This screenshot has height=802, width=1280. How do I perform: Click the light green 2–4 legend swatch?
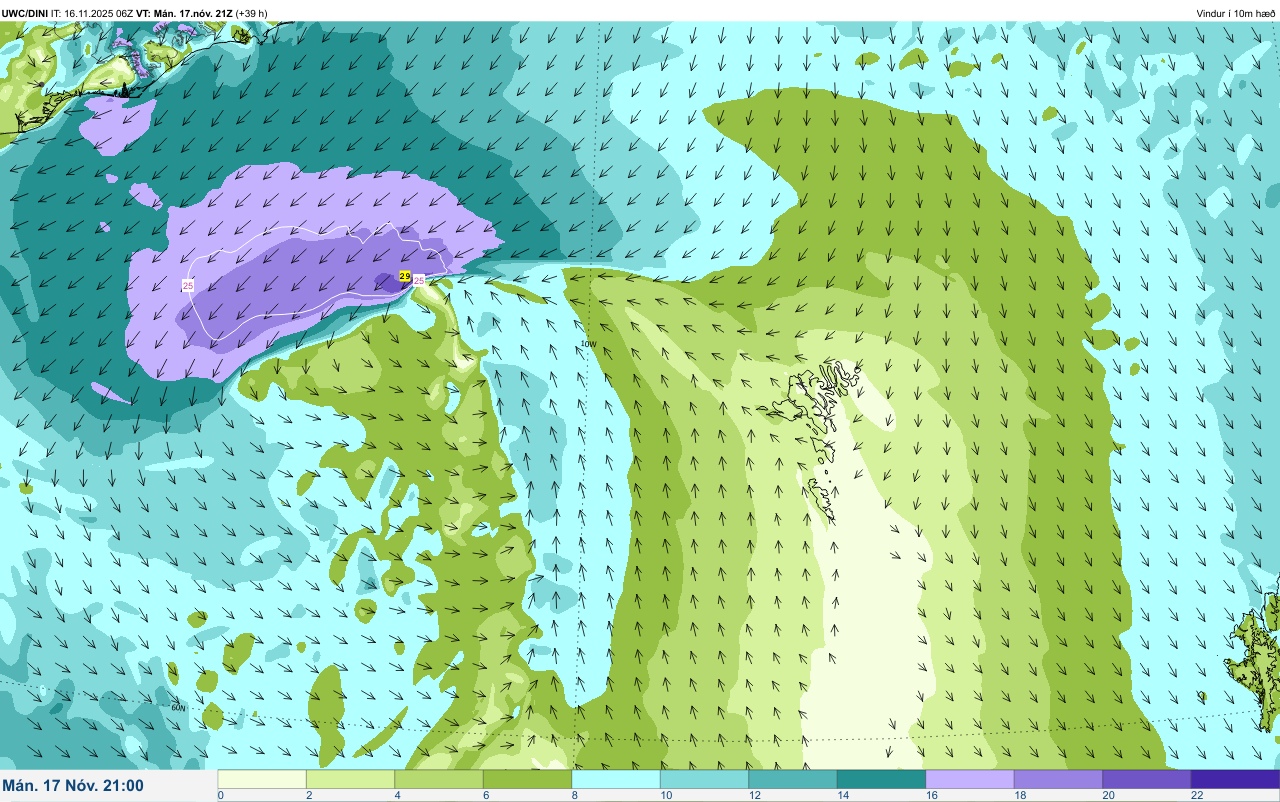[350, 779]
